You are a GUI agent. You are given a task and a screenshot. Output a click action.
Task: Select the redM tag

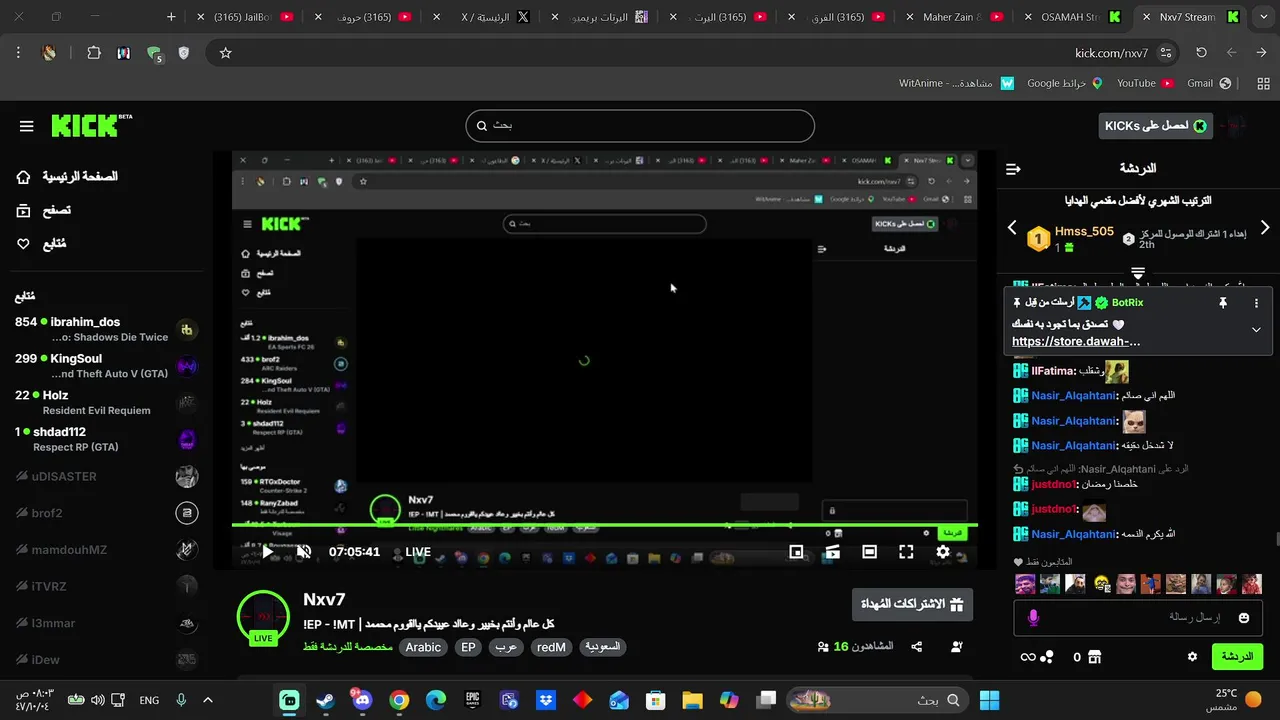551,647
